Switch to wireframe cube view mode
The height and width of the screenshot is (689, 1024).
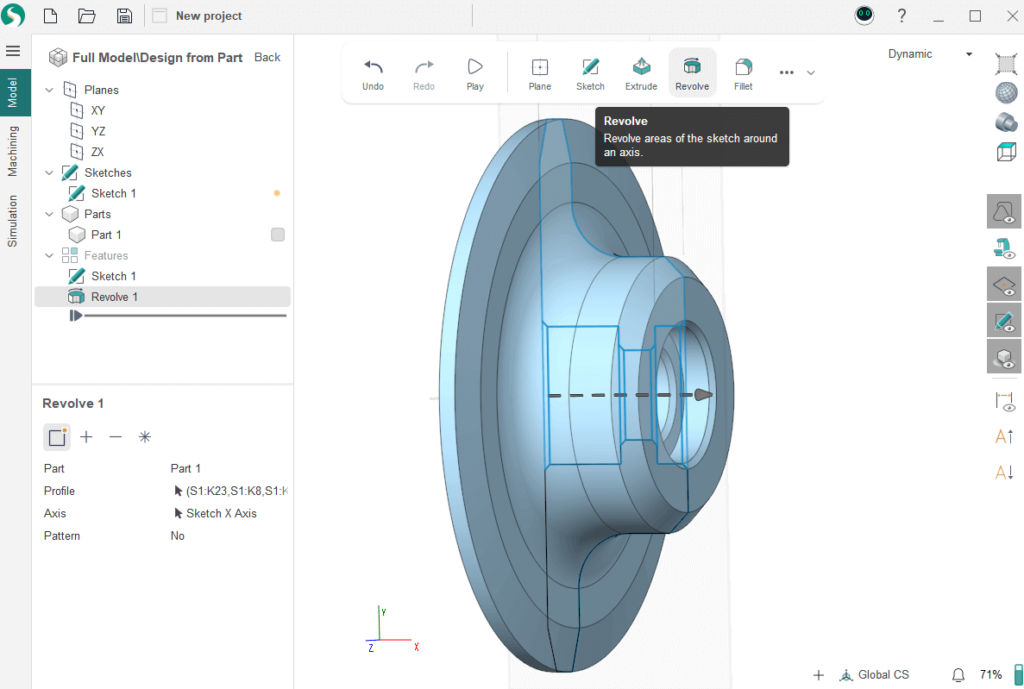click(x=1005, y=152)
